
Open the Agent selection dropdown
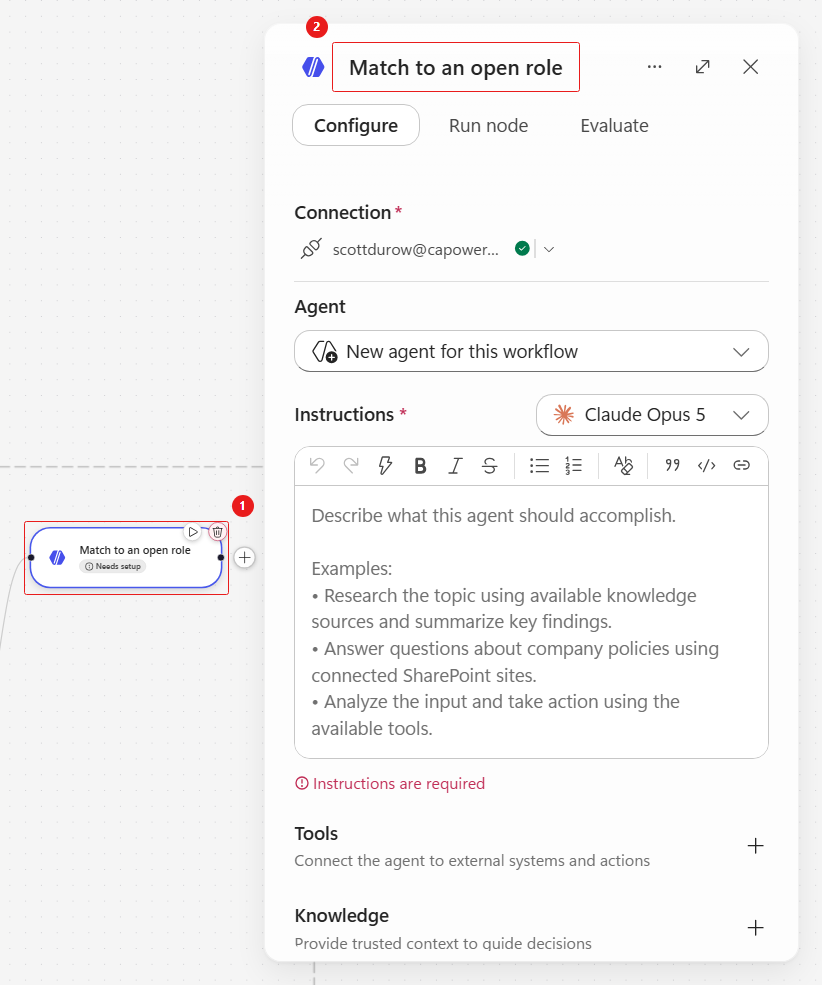tap(531, 351)
